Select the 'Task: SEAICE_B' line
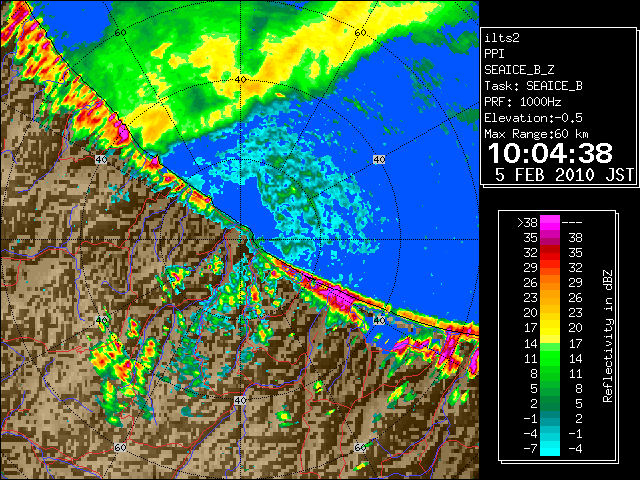Viewport: 640px width, 480px height. coord(533,86)
